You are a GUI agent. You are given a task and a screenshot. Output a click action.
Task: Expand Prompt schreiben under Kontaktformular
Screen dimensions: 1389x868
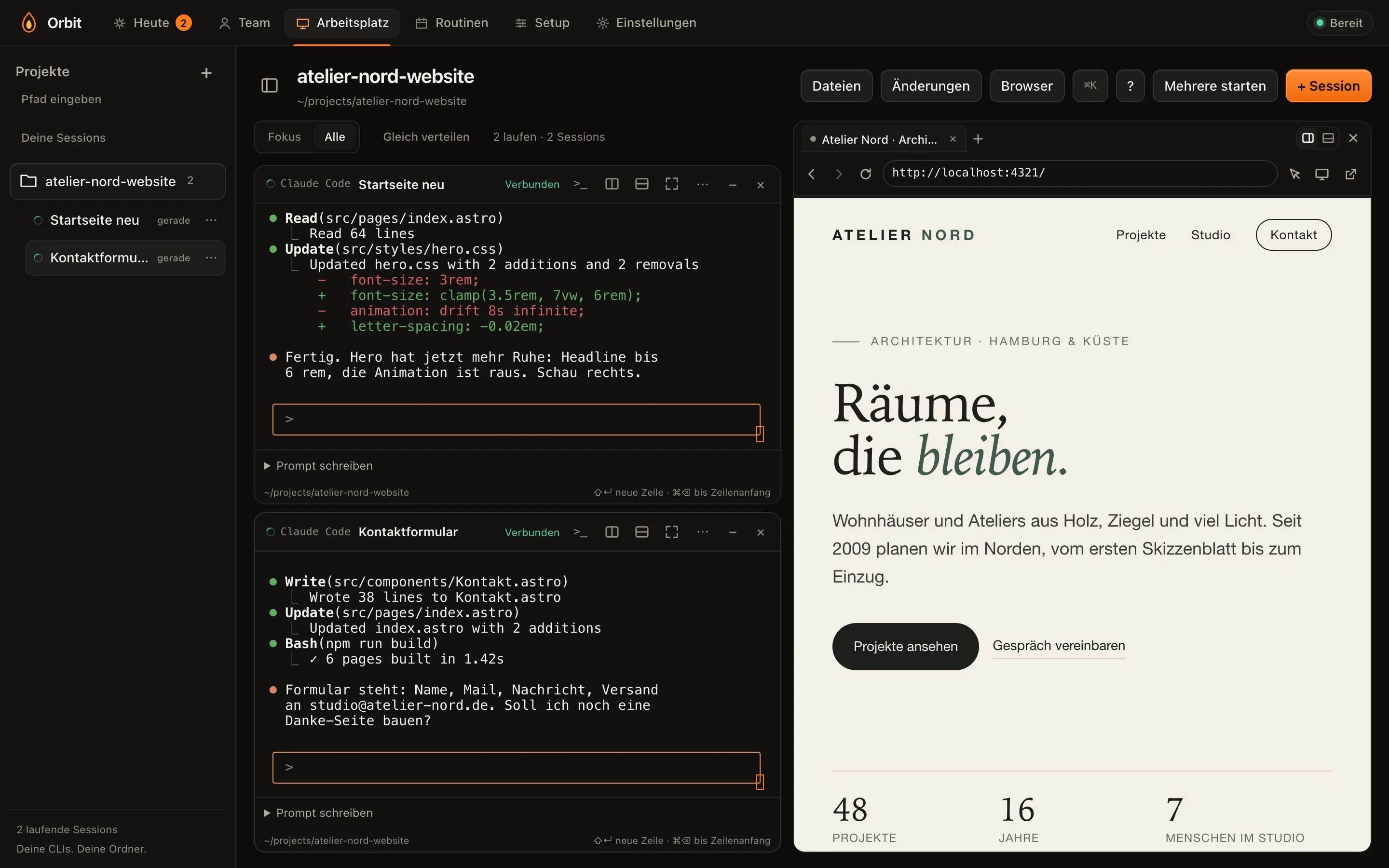click(x=318, y=813)
